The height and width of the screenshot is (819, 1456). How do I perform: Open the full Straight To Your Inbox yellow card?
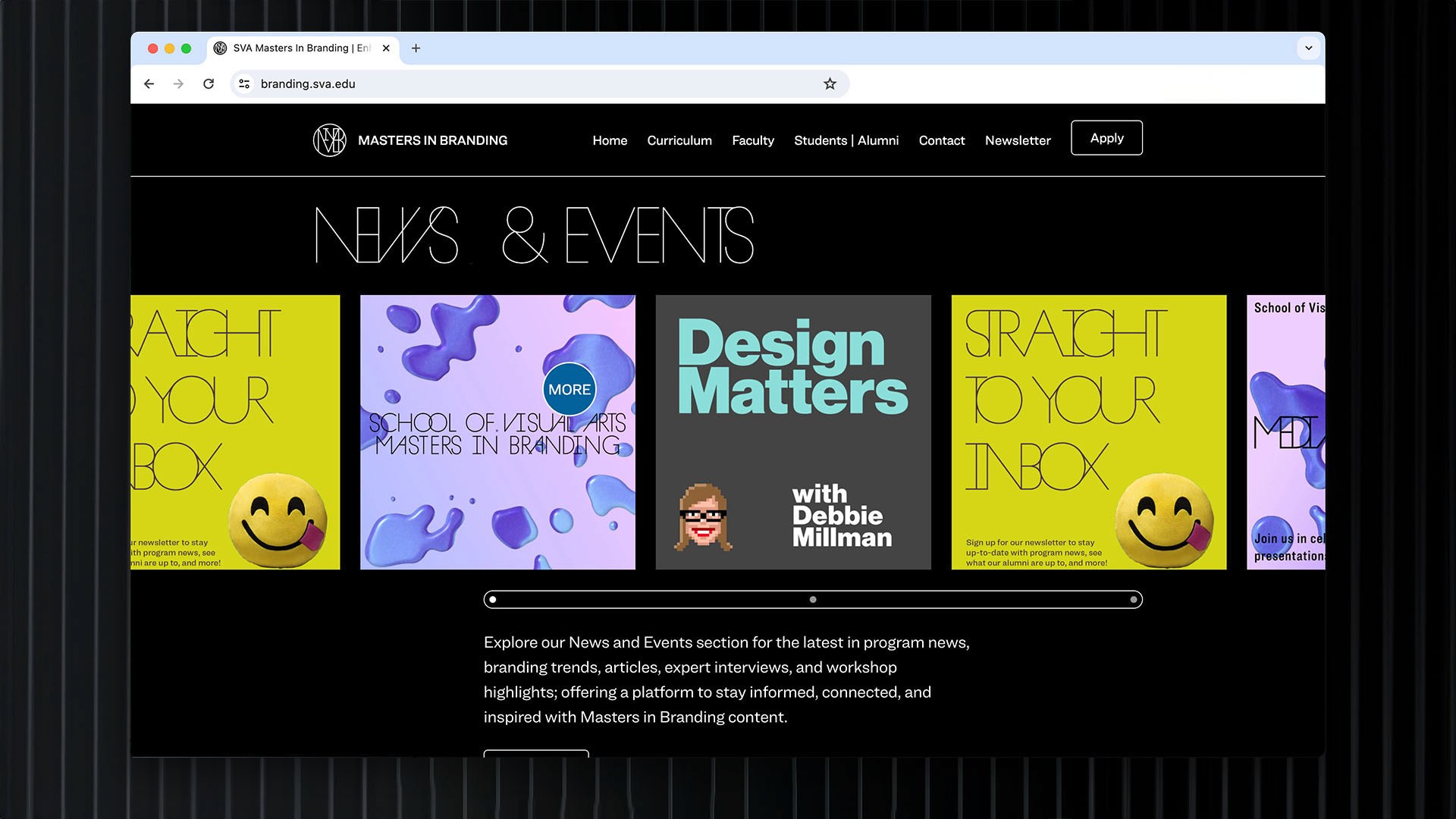point(1089,432)
